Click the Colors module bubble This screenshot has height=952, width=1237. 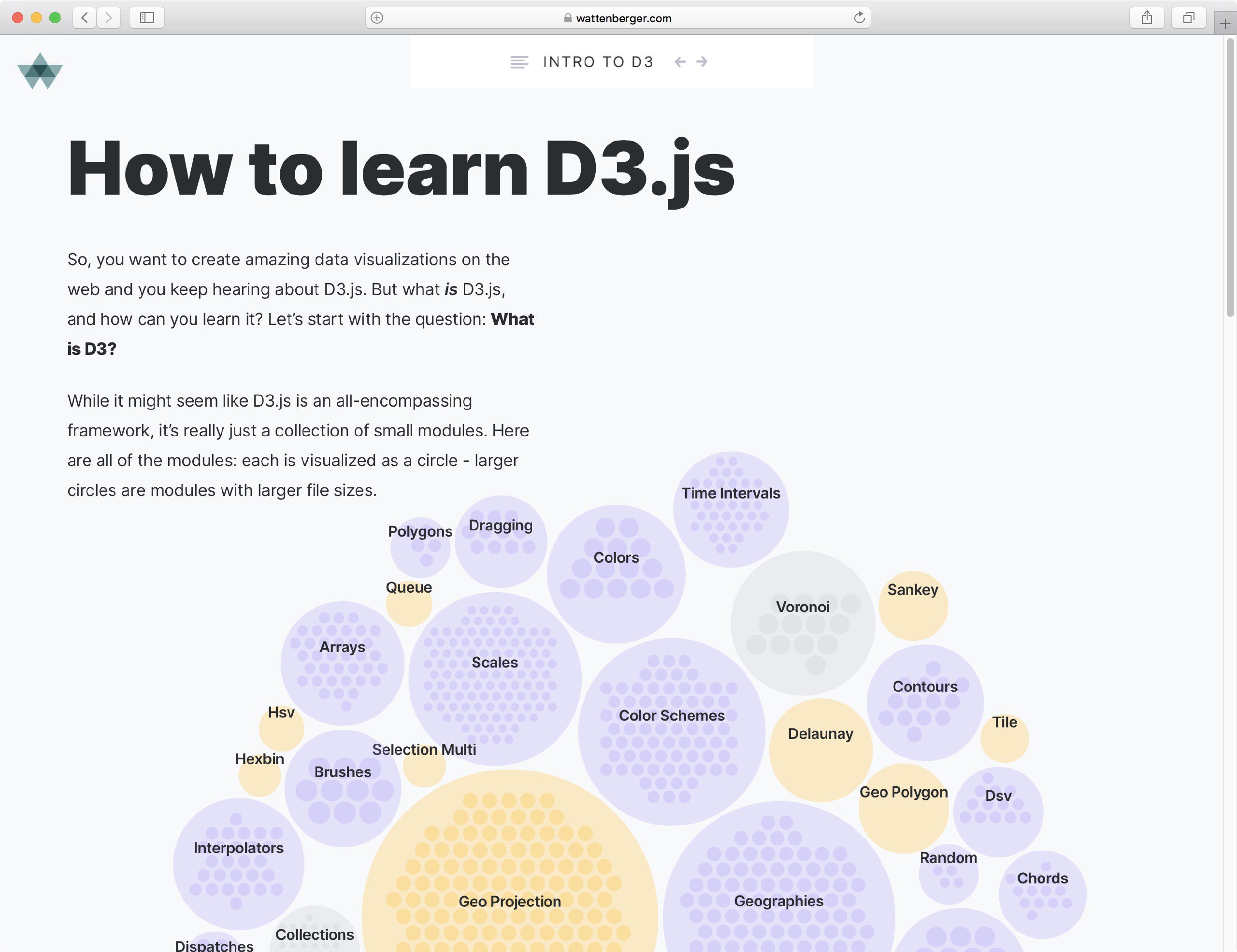pyautogui.click(x=616, y=573)
